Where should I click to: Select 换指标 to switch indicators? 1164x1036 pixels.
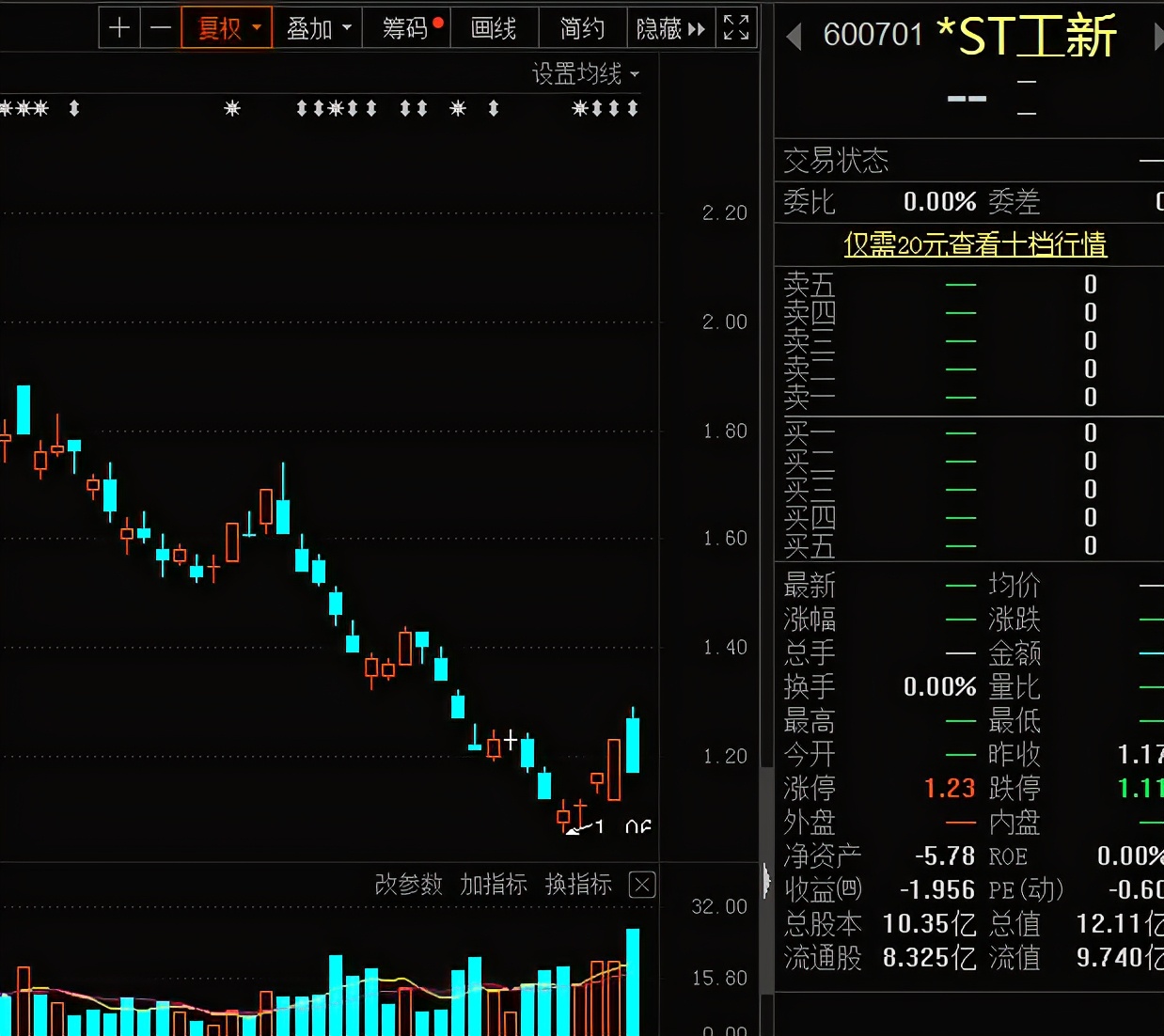click(577, 885)
